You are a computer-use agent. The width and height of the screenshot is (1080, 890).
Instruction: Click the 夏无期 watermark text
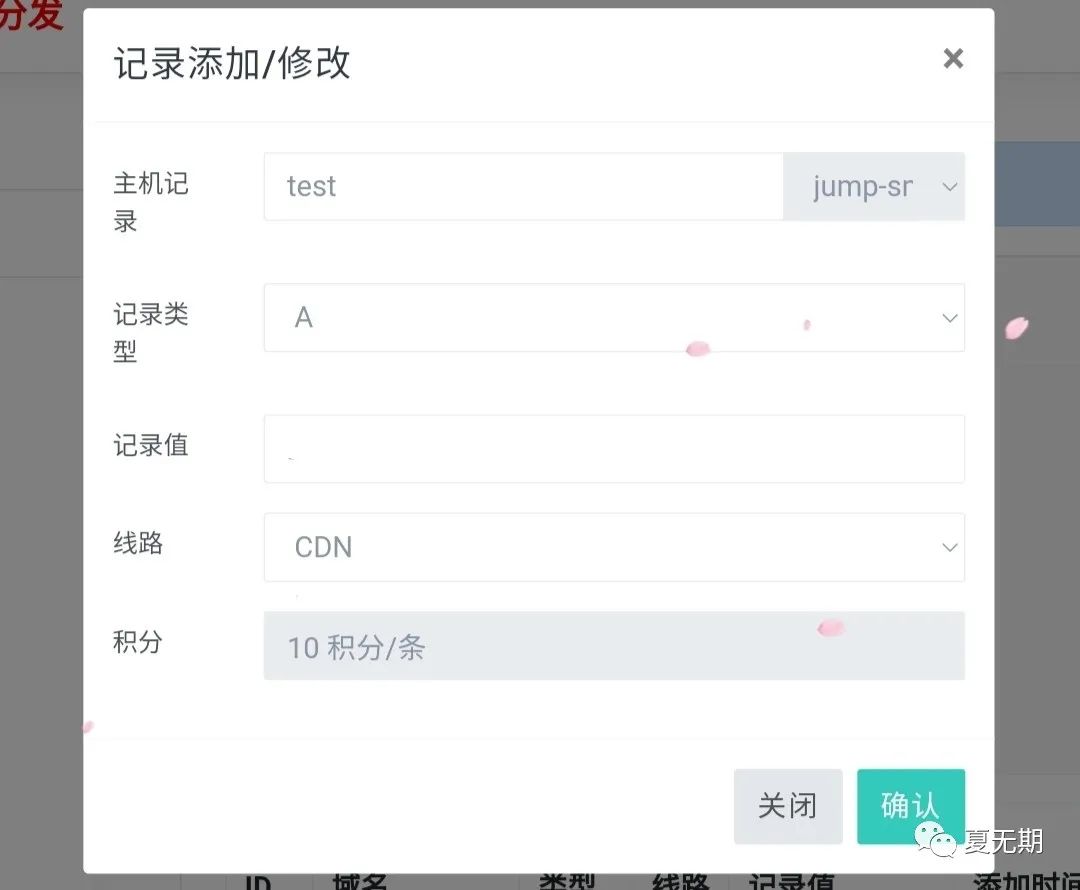click(1004, 841)
